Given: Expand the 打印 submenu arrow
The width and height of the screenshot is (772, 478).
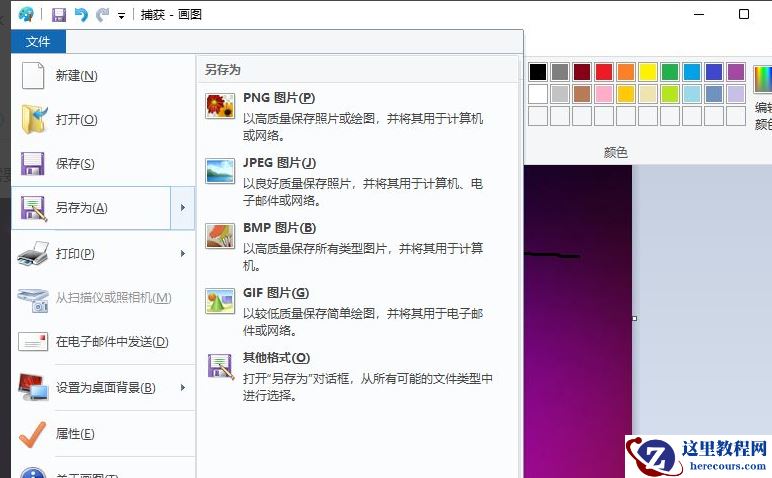Looking at the screenshot, I should click(183, 254).
